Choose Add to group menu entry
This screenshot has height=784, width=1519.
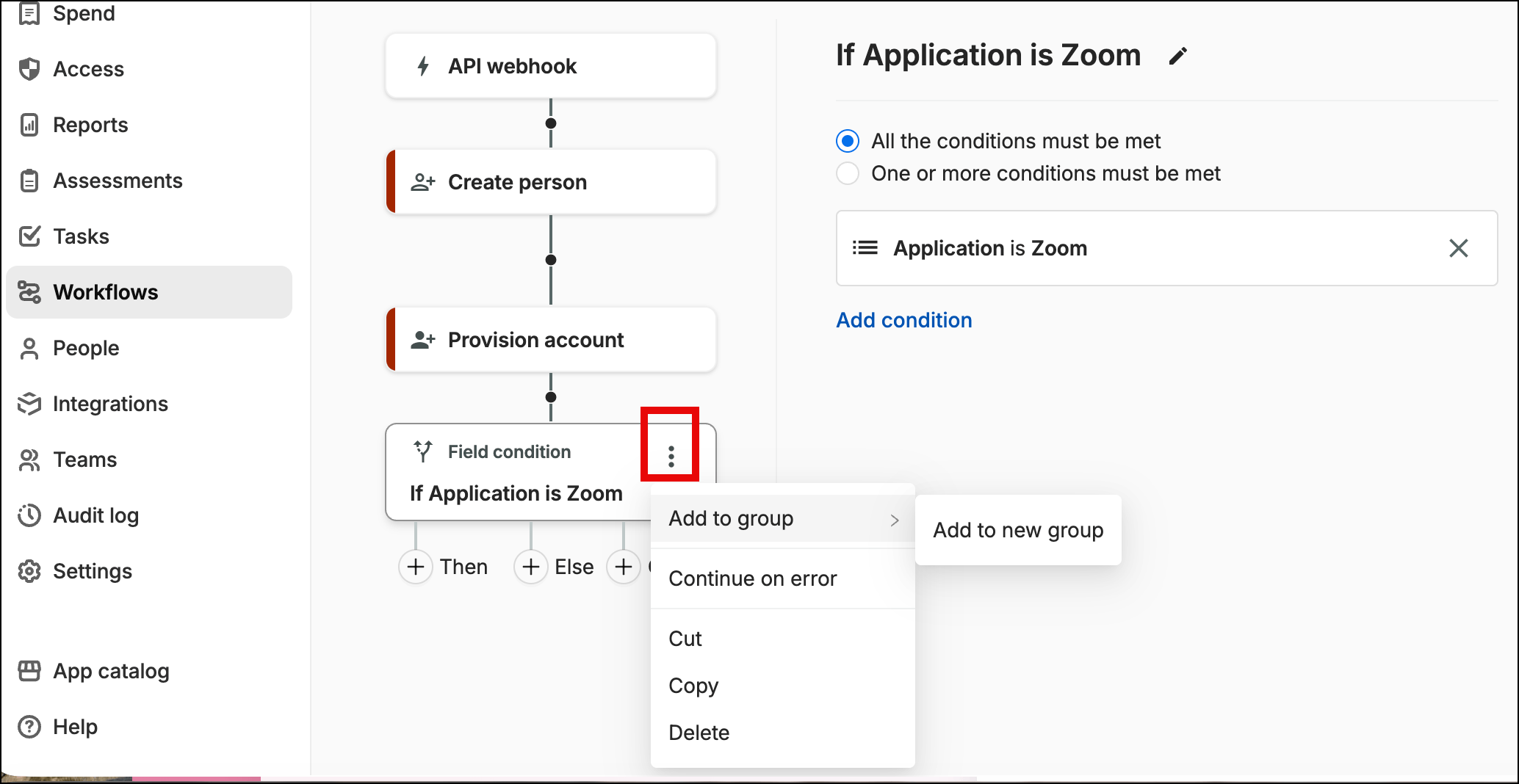[x=783, y=519]
